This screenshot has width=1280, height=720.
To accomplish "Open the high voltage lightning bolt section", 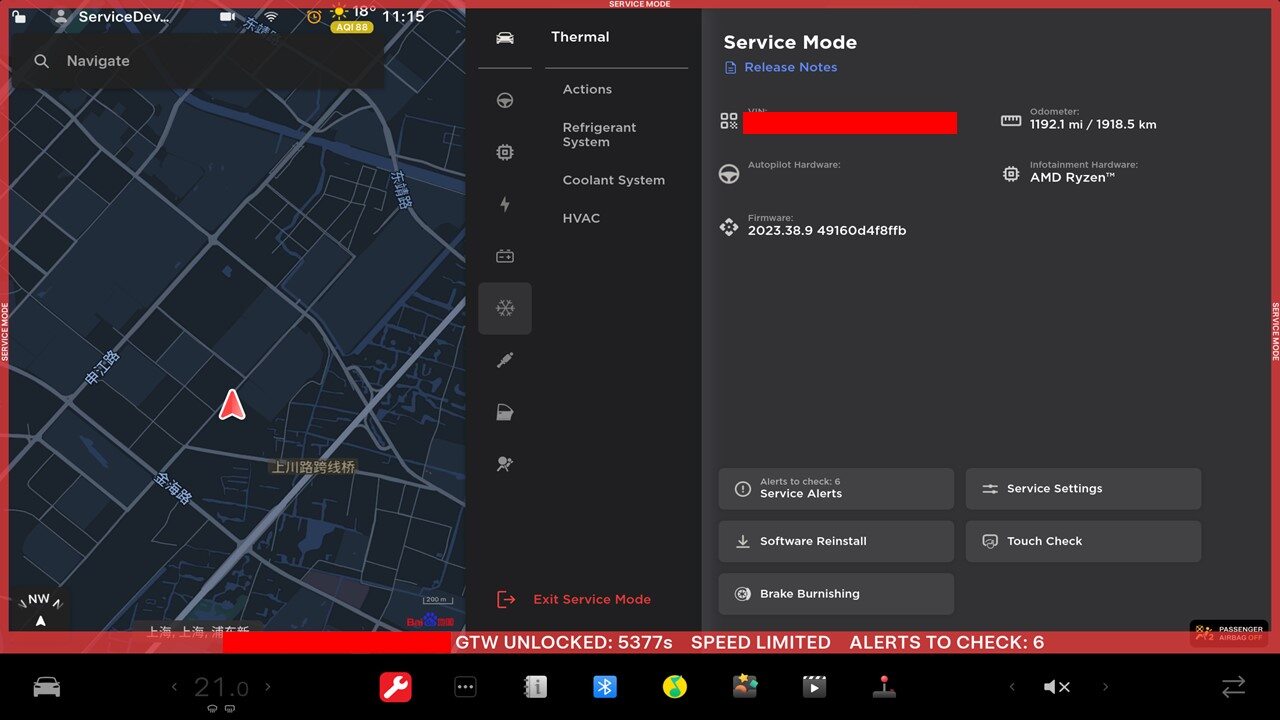I will pyautogui.click(x=505, y=205).
